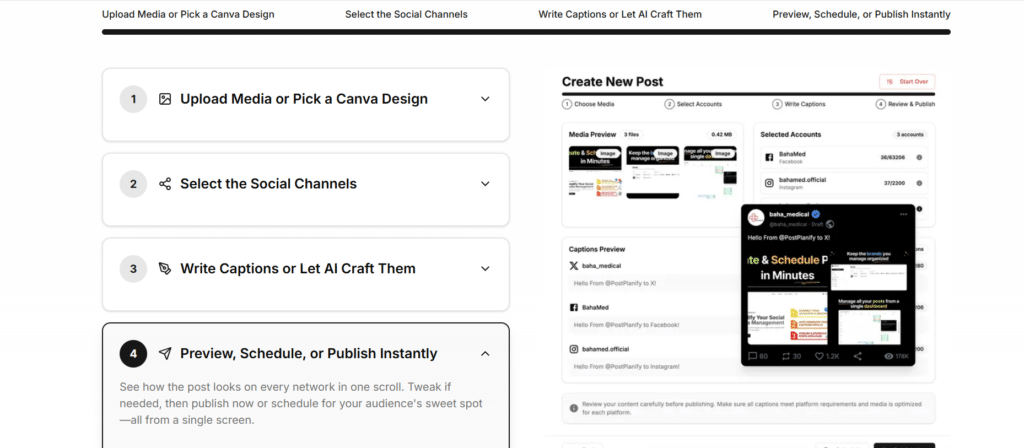Click the Facebook icon next to BahaMed account
This screenshot has width=1024, height=448.
[769, 158]
